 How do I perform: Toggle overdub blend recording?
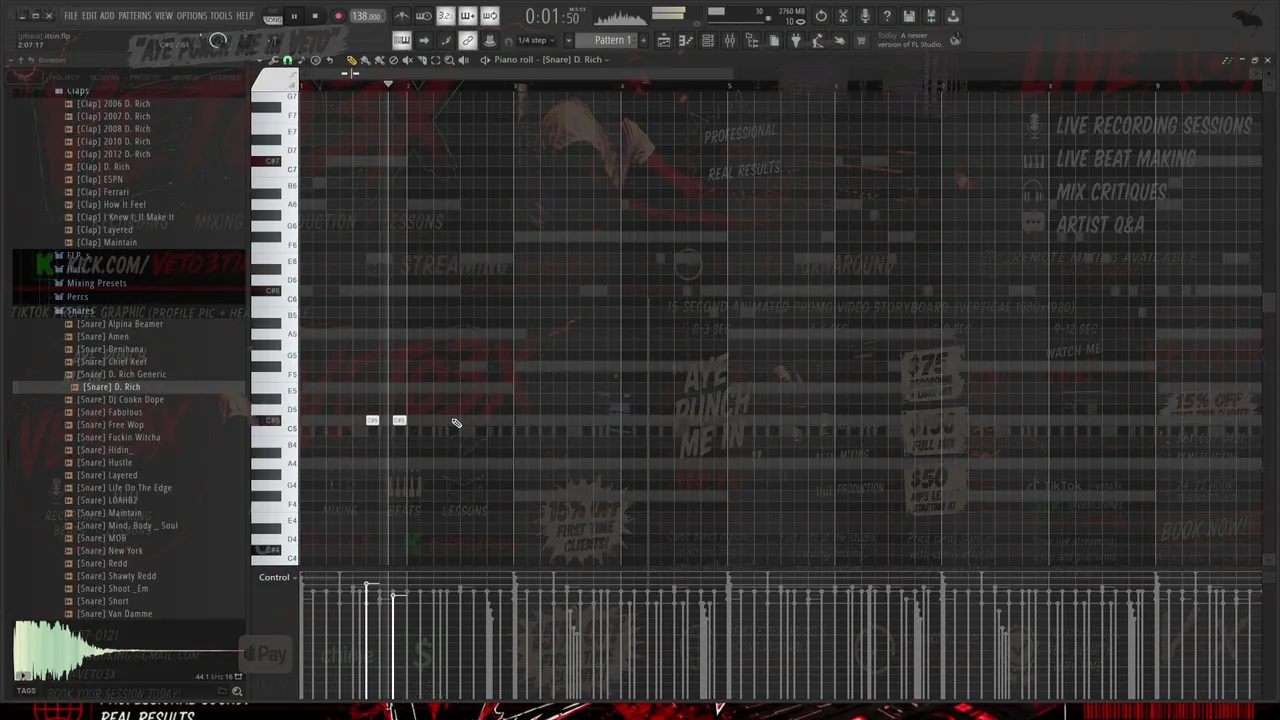[468, 16]
